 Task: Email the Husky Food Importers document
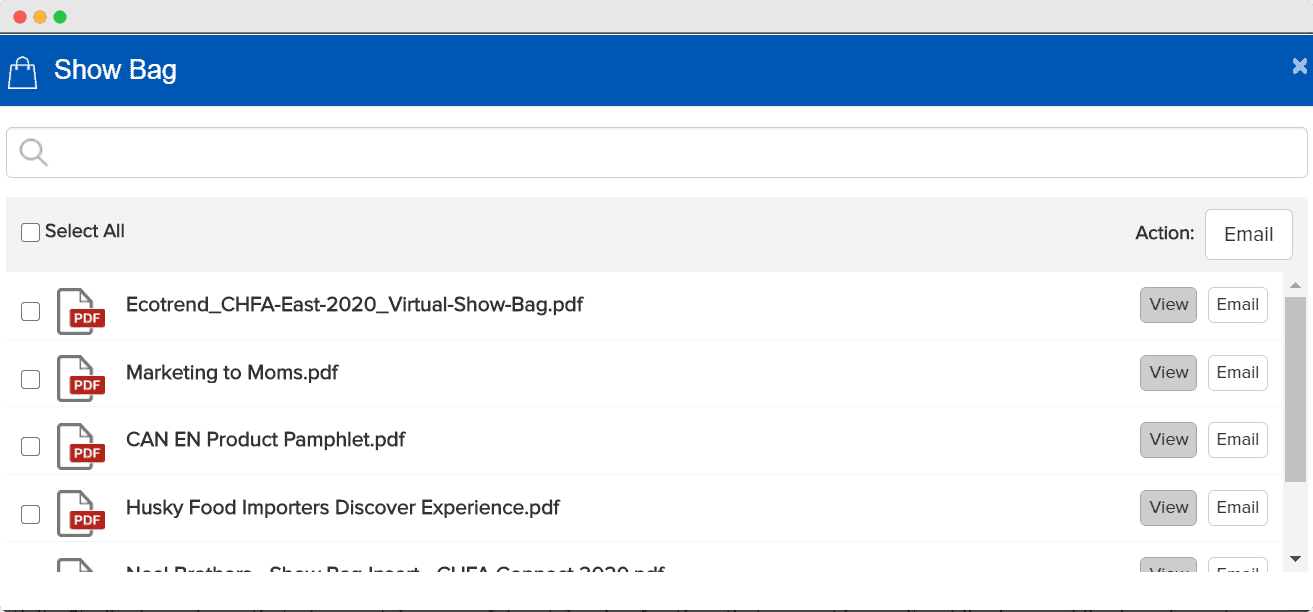pos(1237,508)
